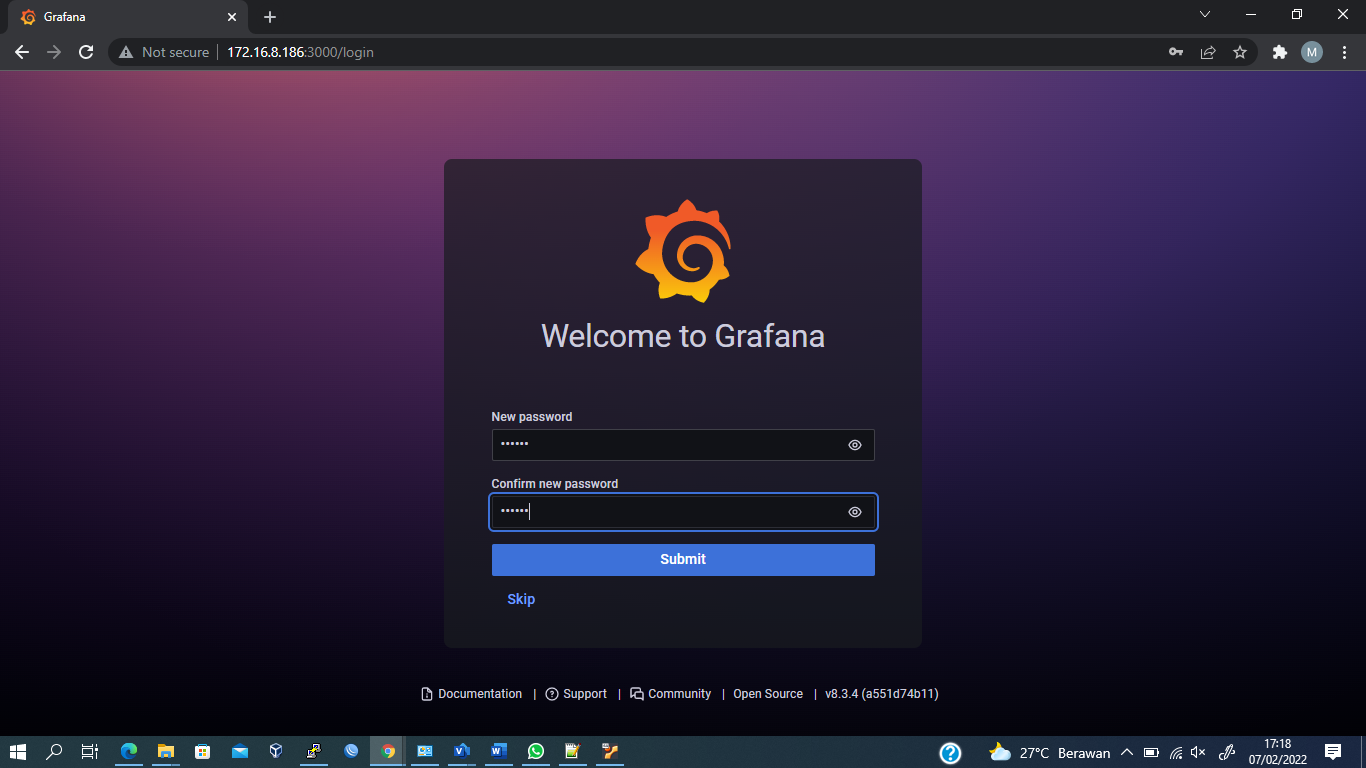Click the battery status tray icon
1366x768 pixels.
coord(1151,752)
